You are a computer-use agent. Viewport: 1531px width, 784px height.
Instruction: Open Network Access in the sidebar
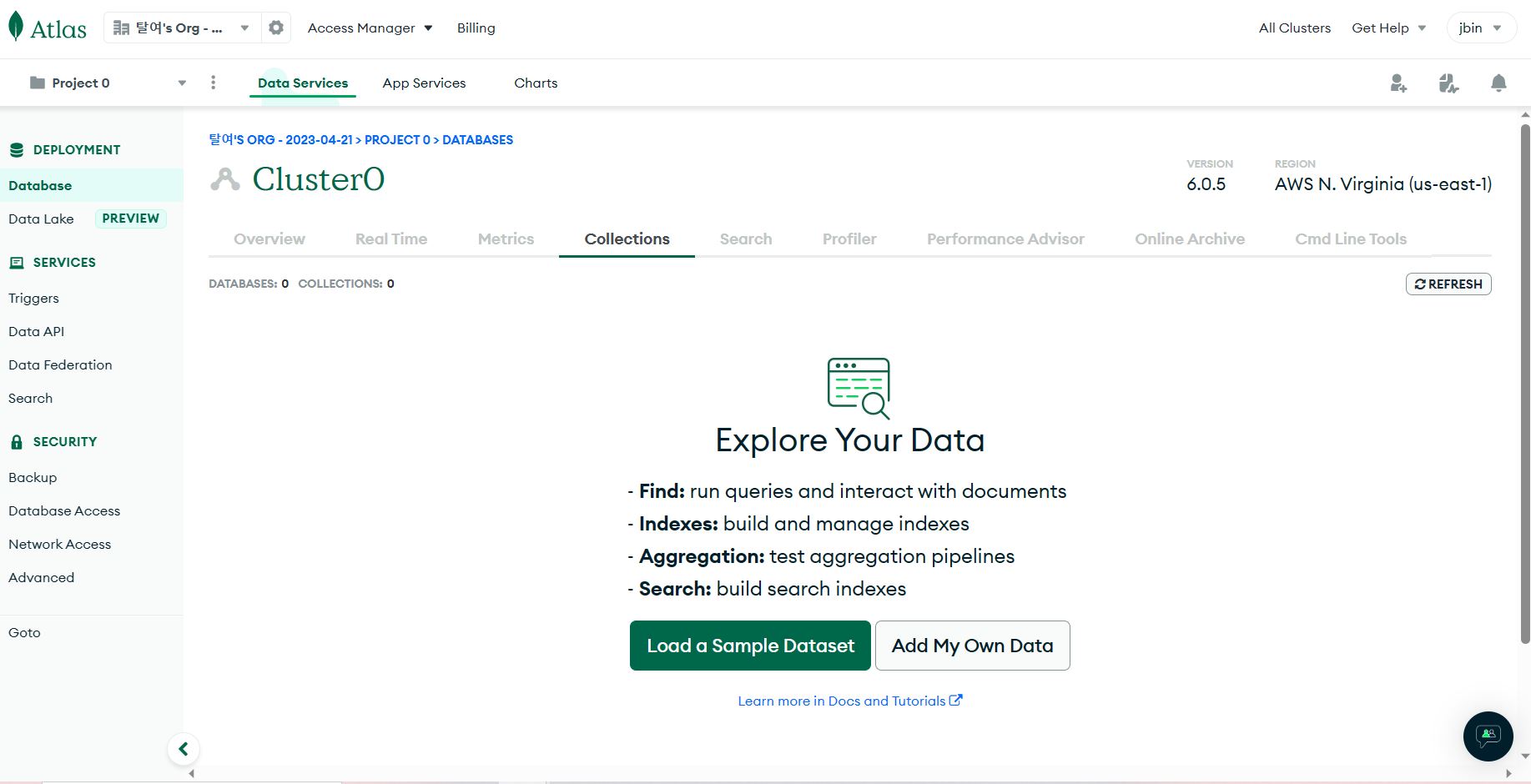pos(59,544)
